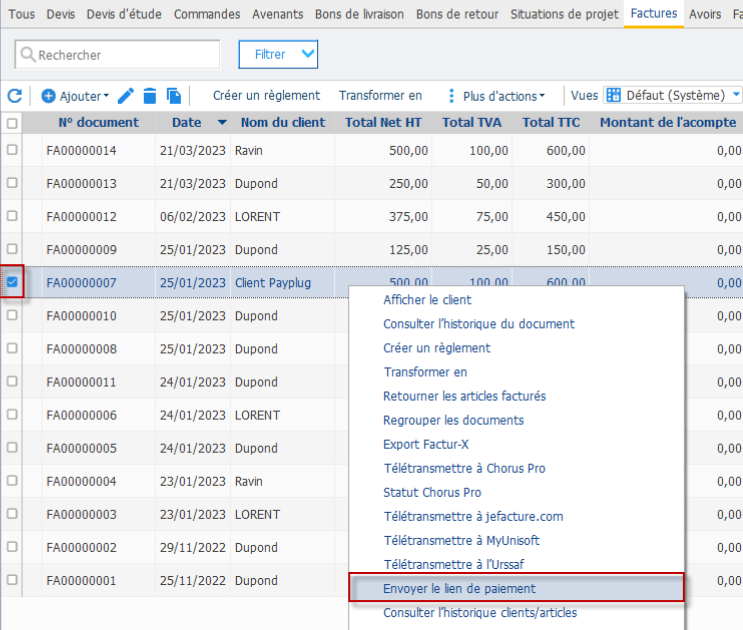Choose Retourner les articles facturés
This screenshot has width=743, height=630.
coord(464,396)
